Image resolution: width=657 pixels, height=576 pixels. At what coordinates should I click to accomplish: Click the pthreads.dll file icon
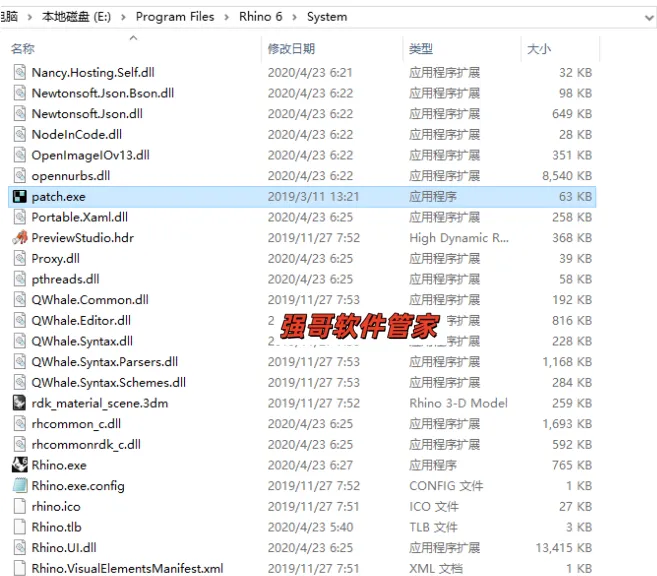coord(20,279)
